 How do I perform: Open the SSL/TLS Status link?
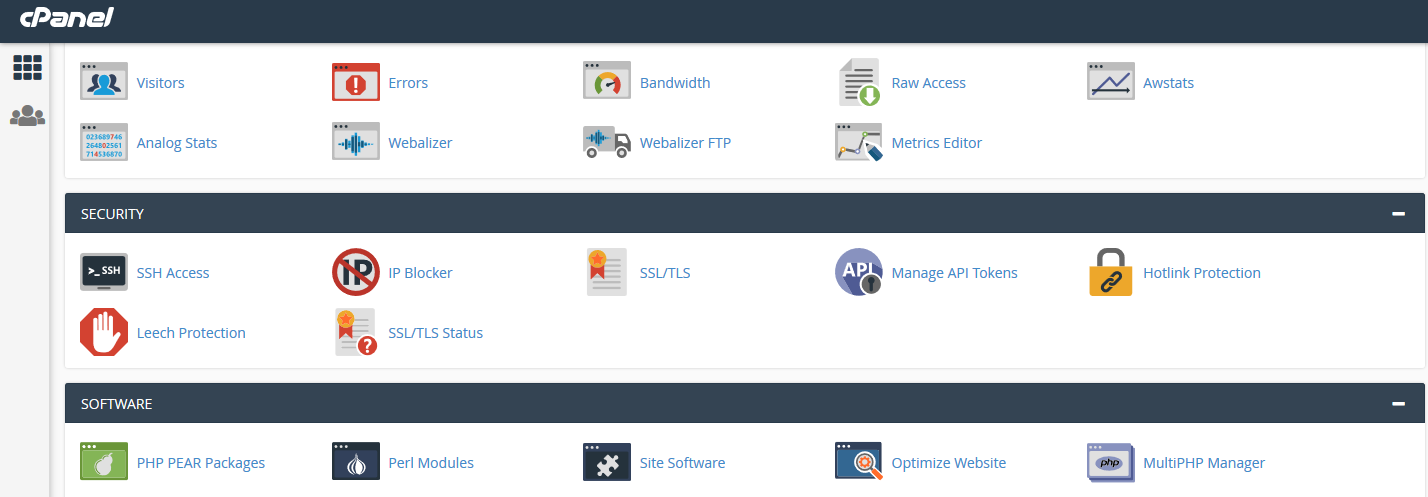point(436,333)
